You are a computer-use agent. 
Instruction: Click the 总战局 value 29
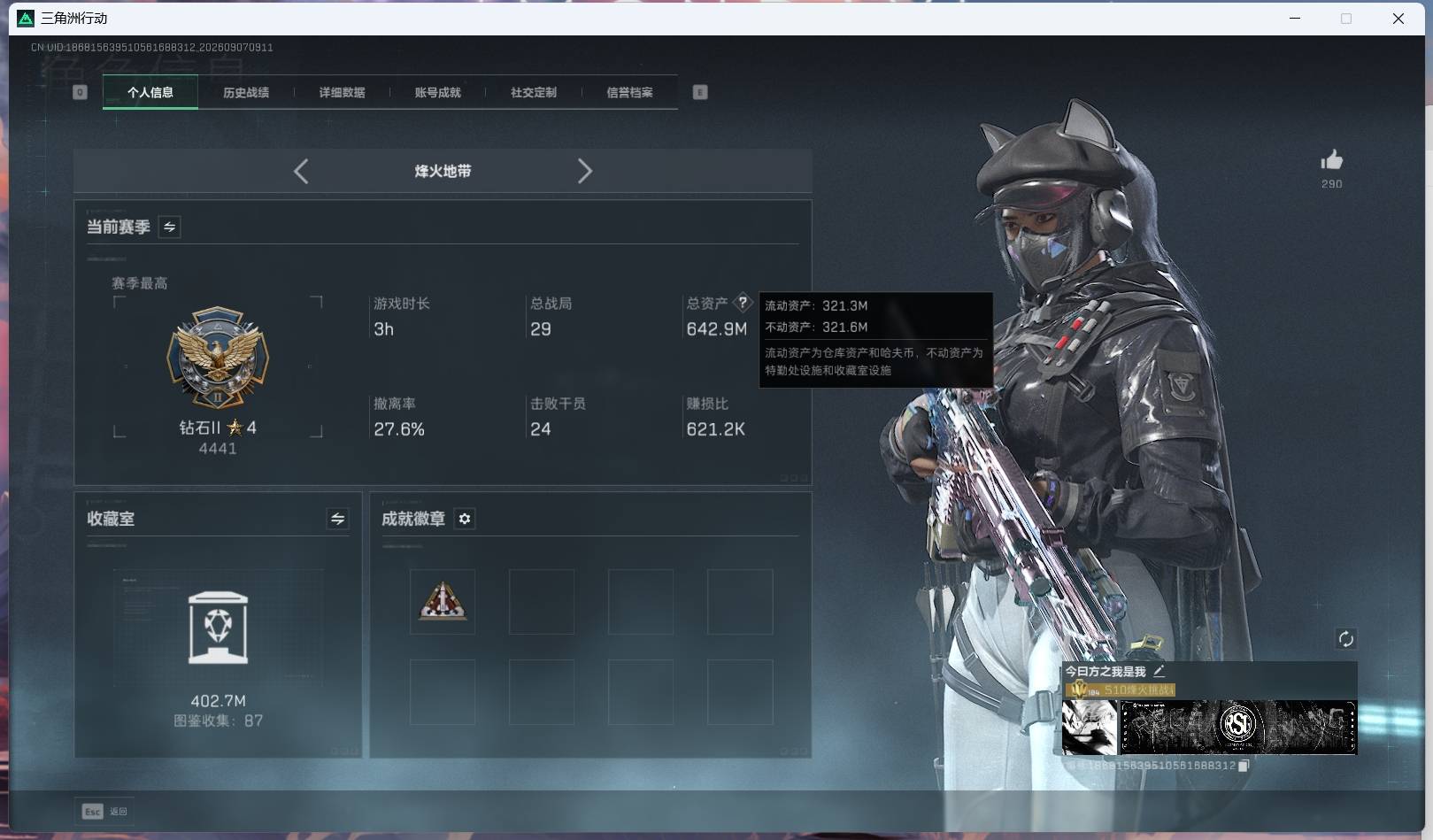coord(541,329)
